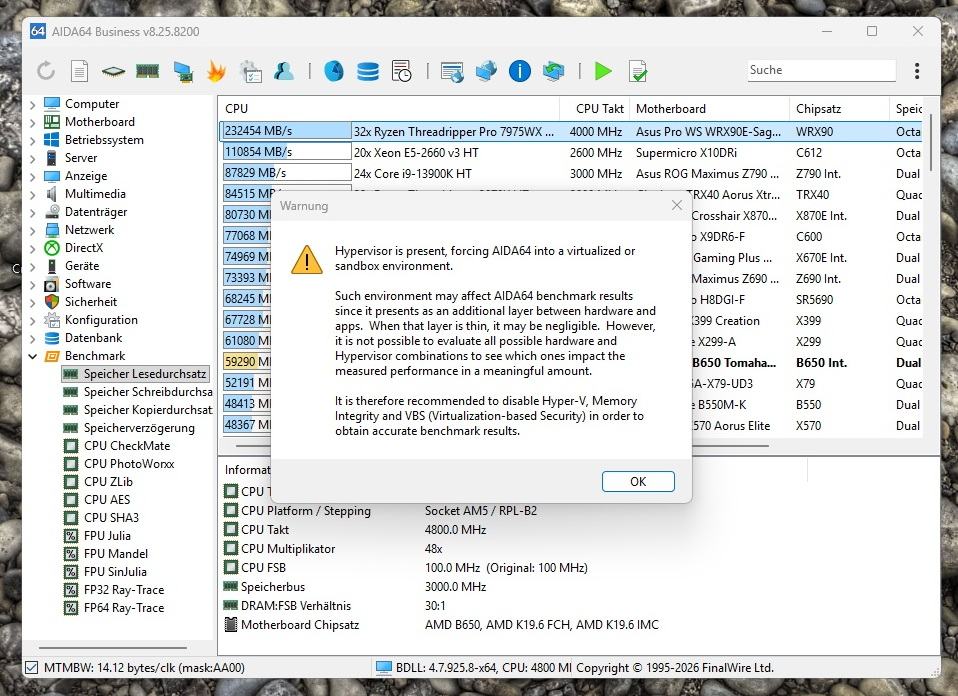Select Speicher Kopierdurchsatz benchmark
Image resolution: width=958 pixels, height=696 pixels.
pyautogui.click(x=148, y=410)
